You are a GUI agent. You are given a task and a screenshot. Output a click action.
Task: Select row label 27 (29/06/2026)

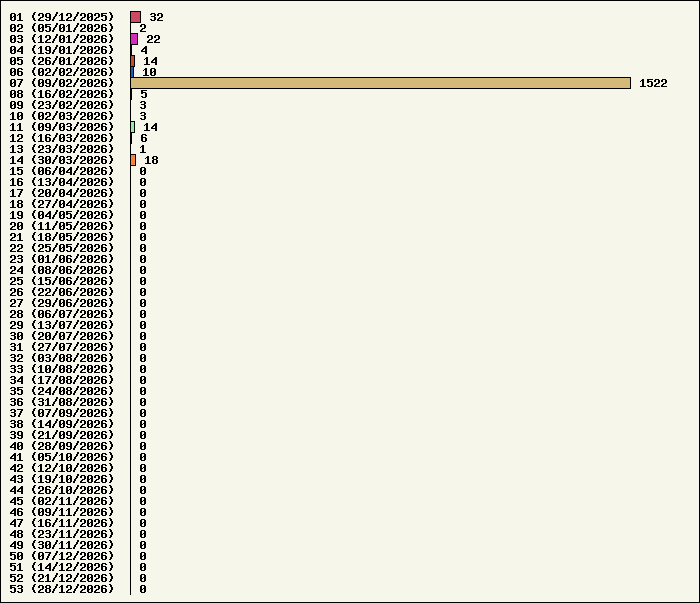coord(62,303)
